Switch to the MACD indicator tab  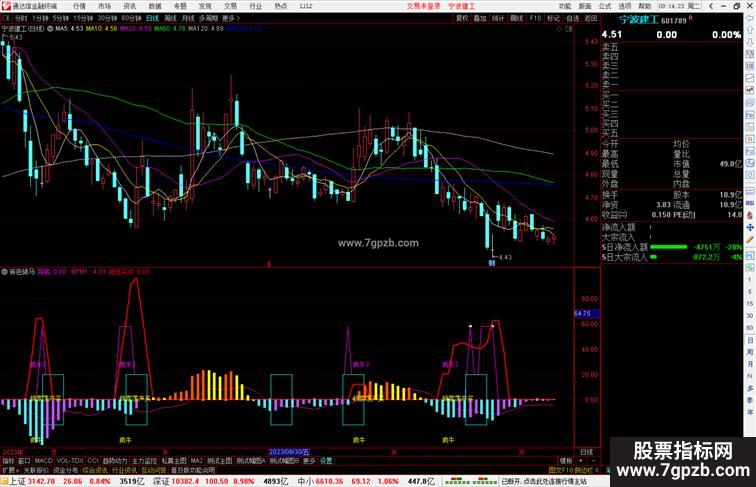click(43, 461)
